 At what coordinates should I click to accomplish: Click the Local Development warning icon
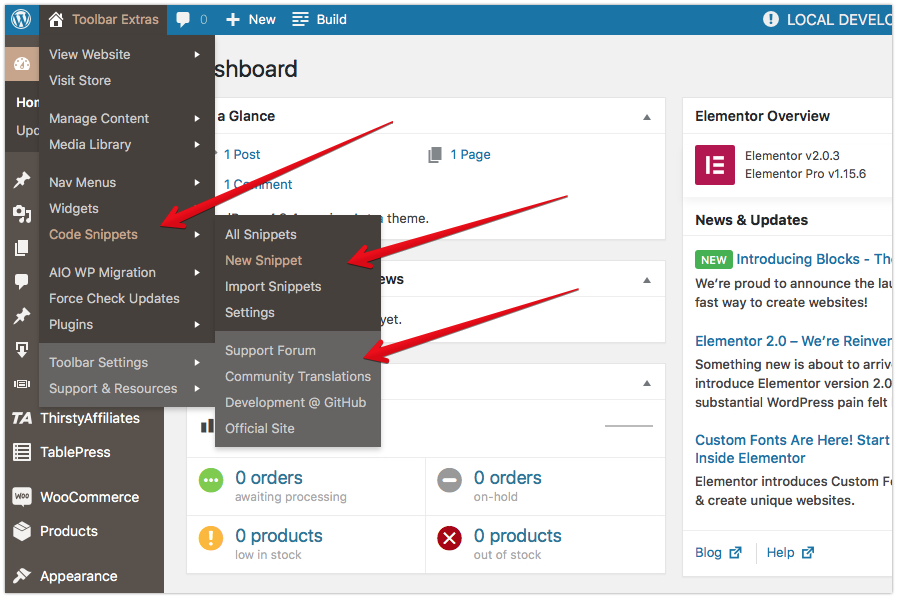pyautogui.click(x=771, y=19)
